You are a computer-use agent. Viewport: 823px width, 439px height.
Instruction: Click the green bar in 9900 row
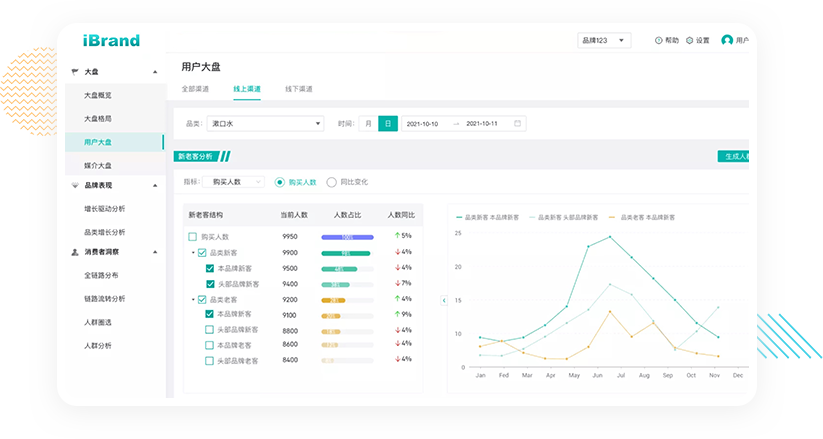346,253
